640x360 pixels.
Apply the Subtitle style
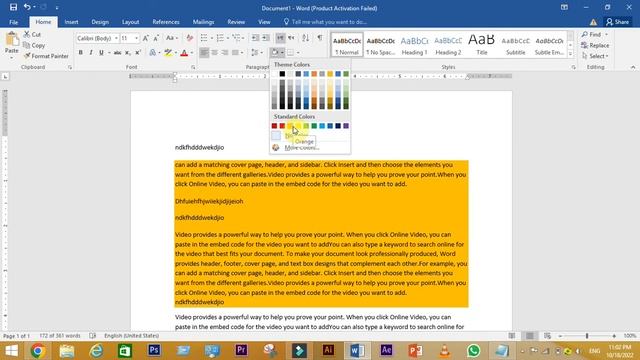[516, 45]
